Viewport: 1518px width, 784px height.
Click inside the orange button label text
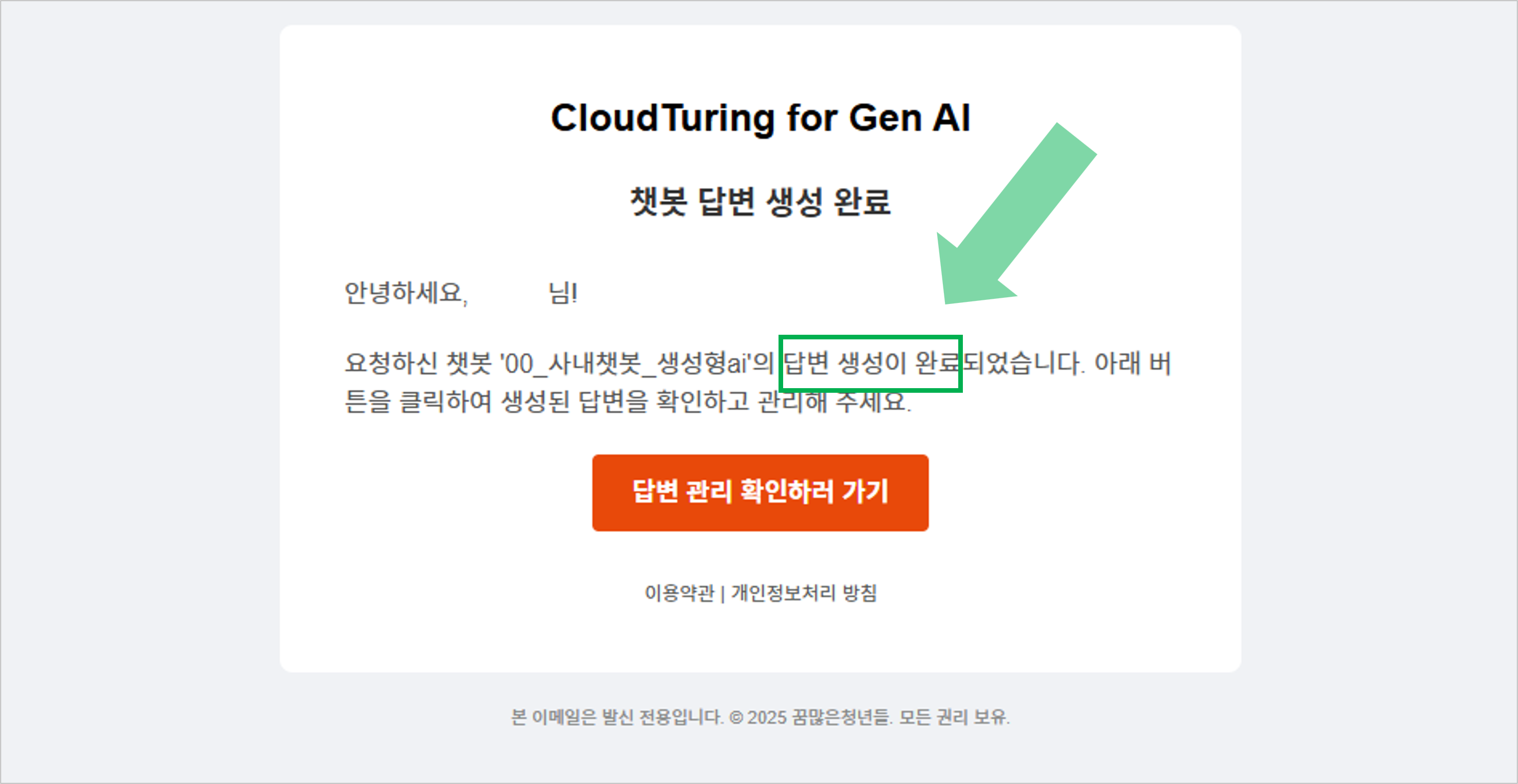coord(760,492)
